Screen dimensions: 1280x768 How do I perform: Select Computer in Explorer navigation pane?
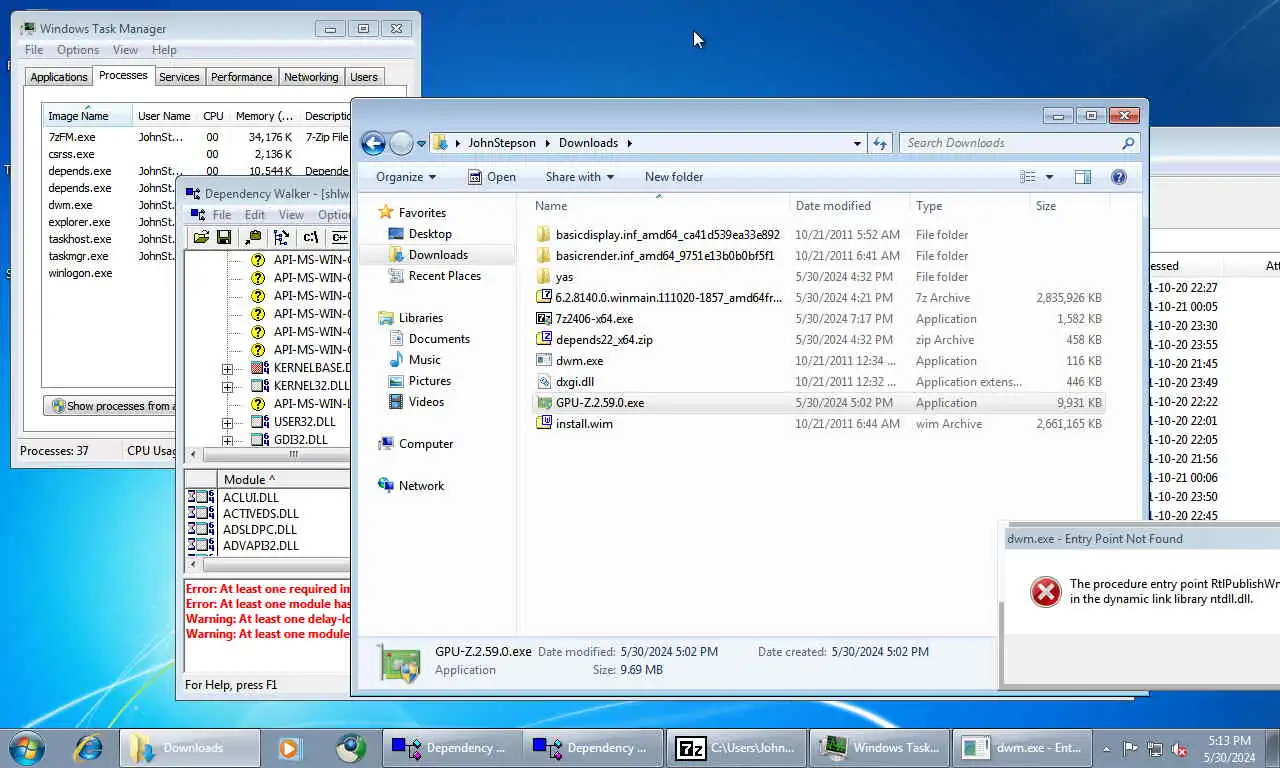point(425,444)
